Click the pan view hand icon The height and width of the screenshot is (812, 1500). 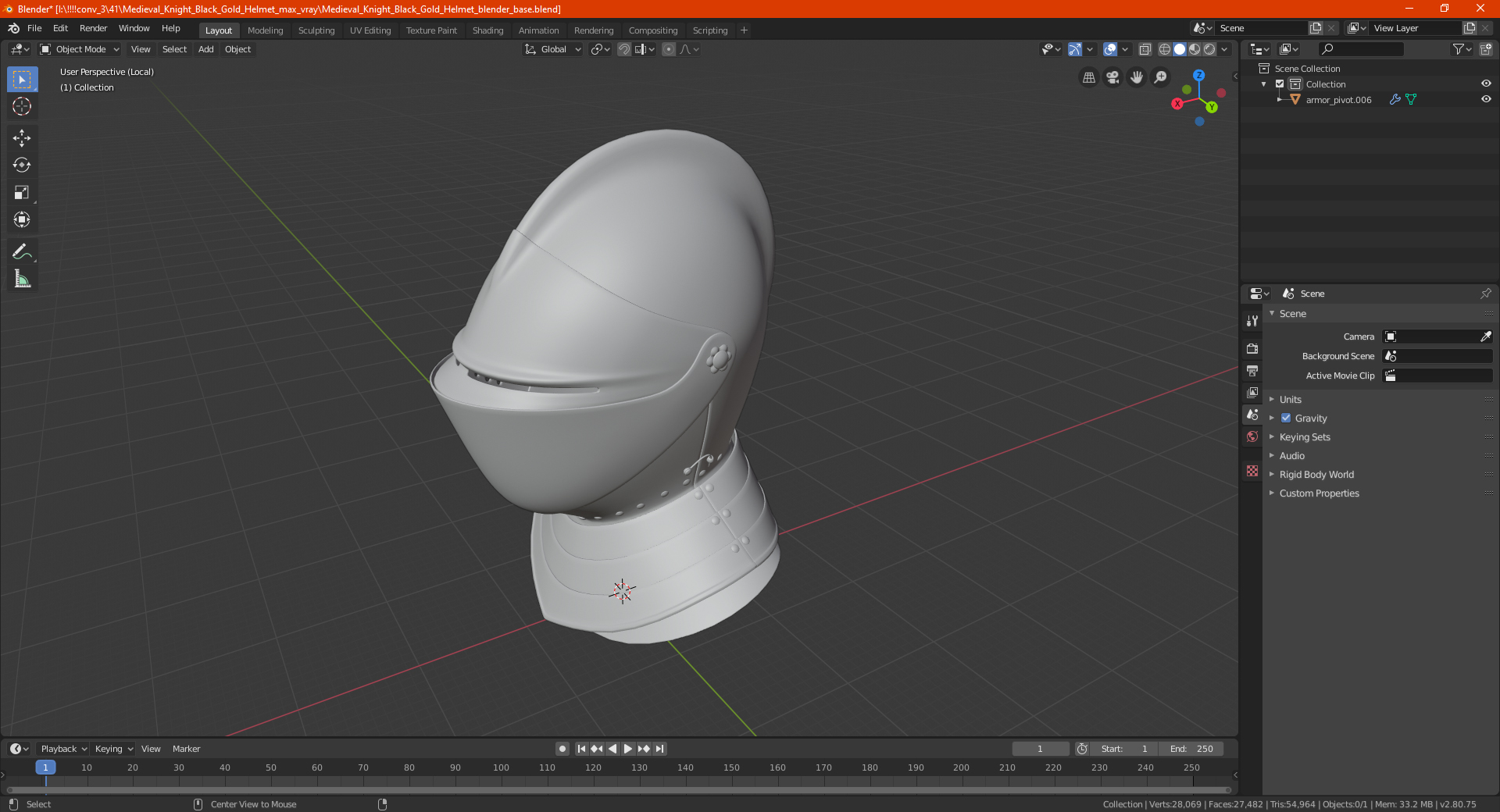1137,77
